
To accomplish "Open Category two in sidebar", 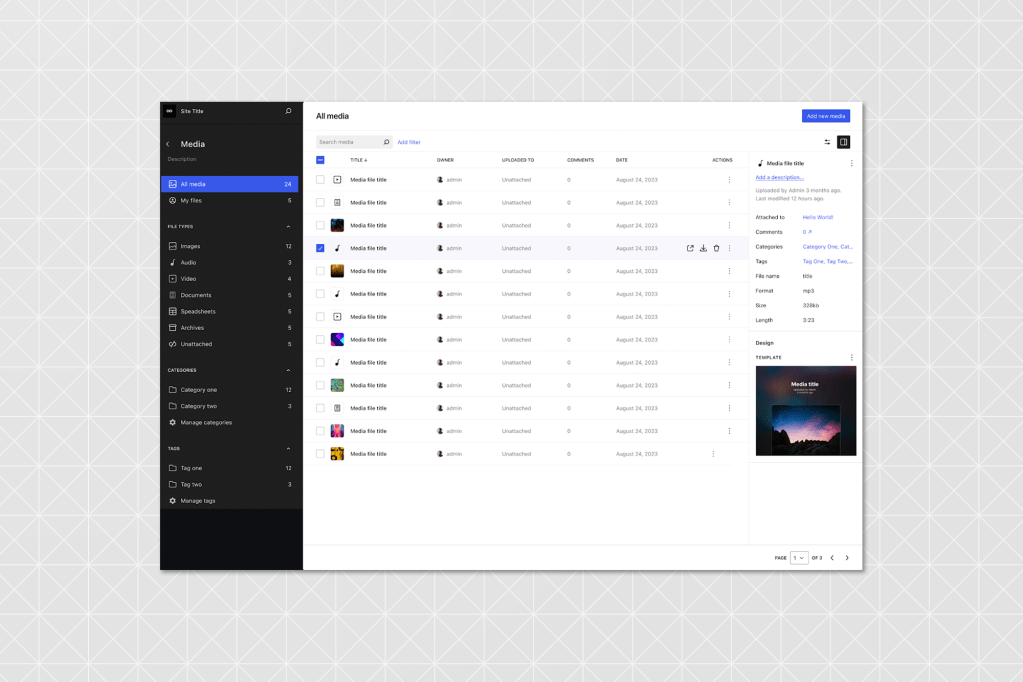I will click(230, 406).
